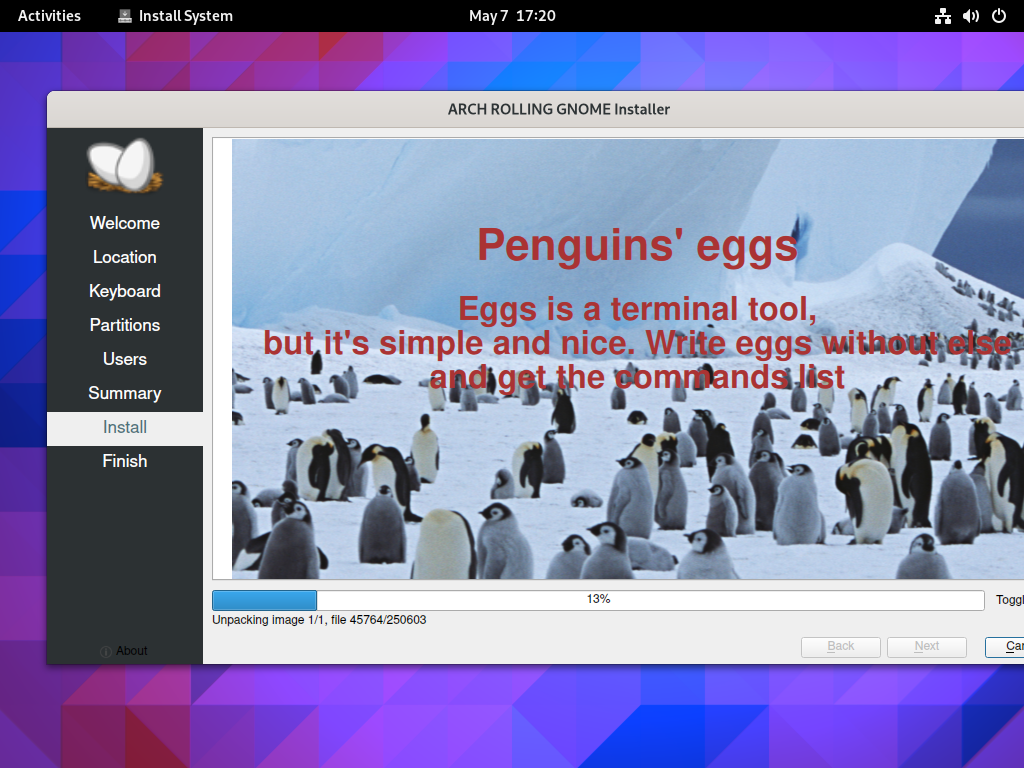
Task: Click the network tray icon
Action: point(942,15)
